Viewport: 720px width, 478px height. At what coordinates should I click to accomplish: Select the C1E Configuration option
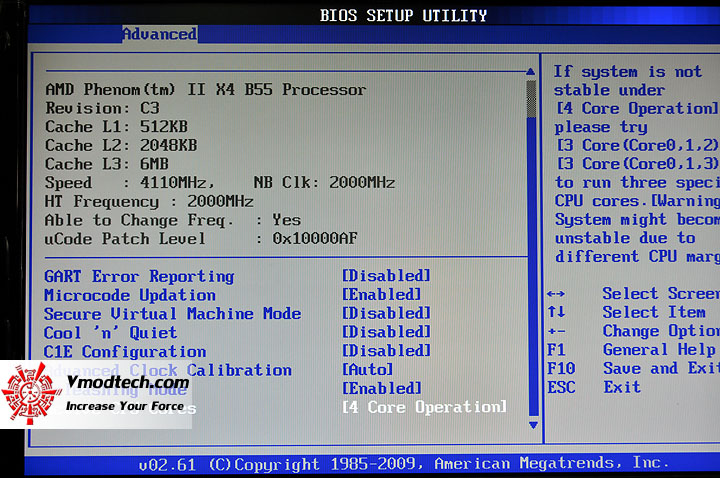pyautogui.click(x=125, y=352)
